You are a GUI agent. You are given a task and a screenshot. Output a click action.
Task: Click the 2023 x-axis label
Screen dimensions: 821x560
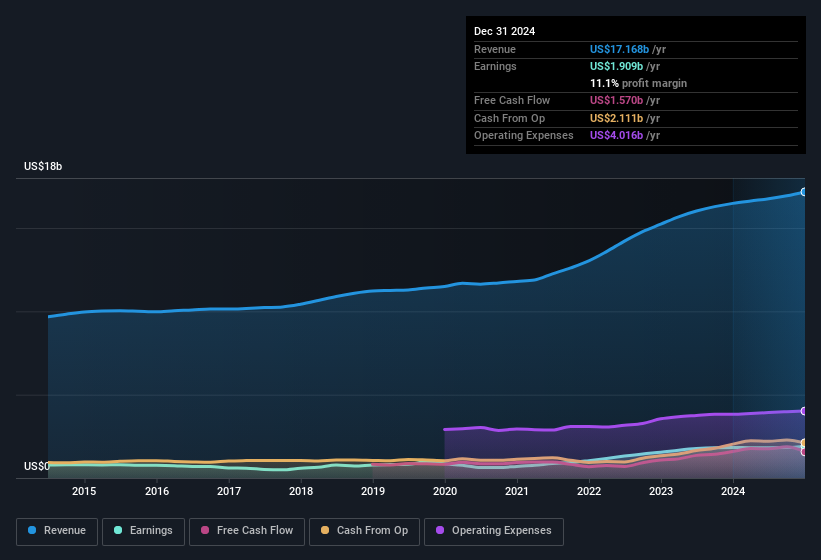click(661, 491)
